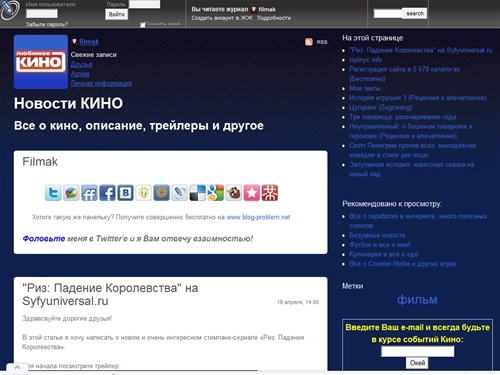Click the LiveJournal pencil logo in header
The width and height of the screenshot is (500, 375).
pyautogui.click(x=9, y=10)
